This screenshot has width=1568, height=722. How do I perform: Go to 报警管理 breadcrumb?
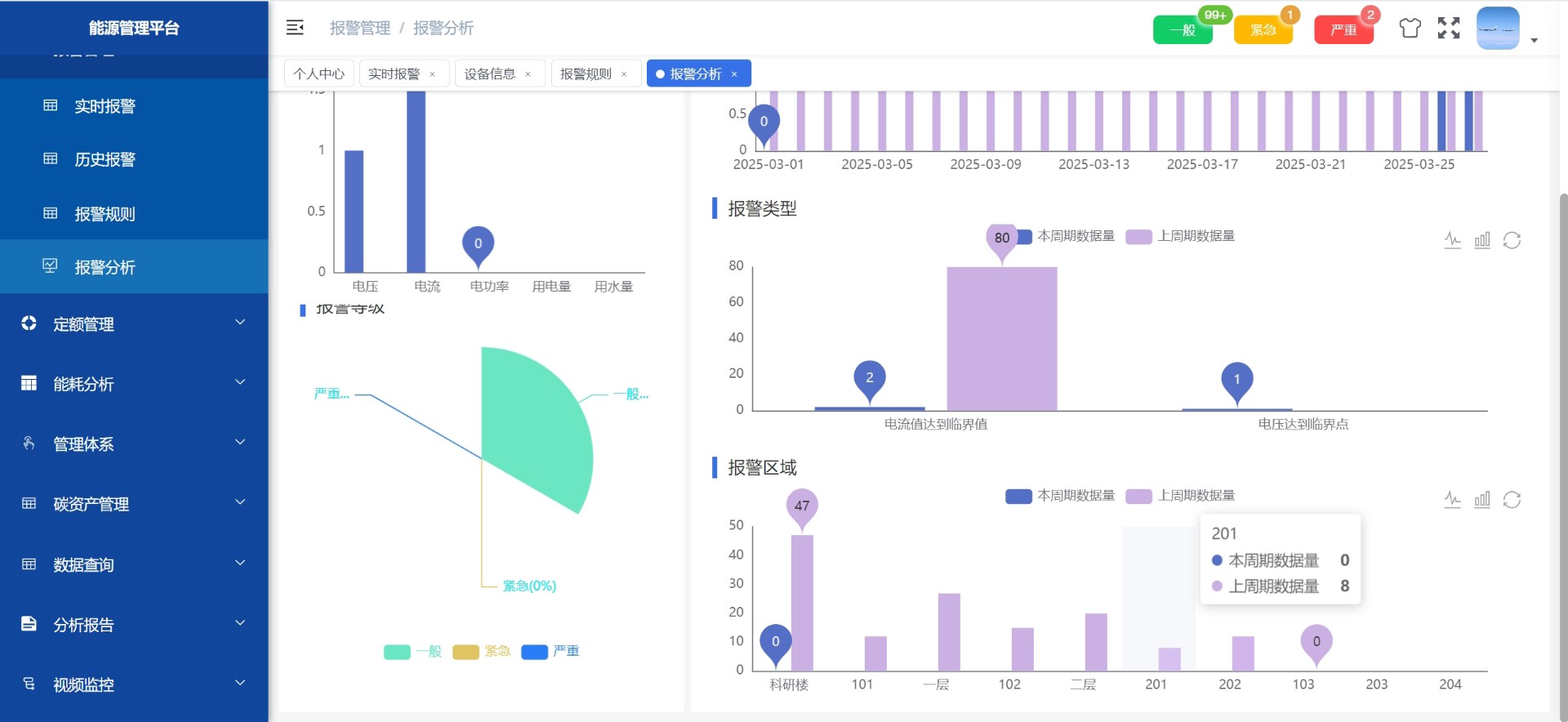[x=360, y=28]
